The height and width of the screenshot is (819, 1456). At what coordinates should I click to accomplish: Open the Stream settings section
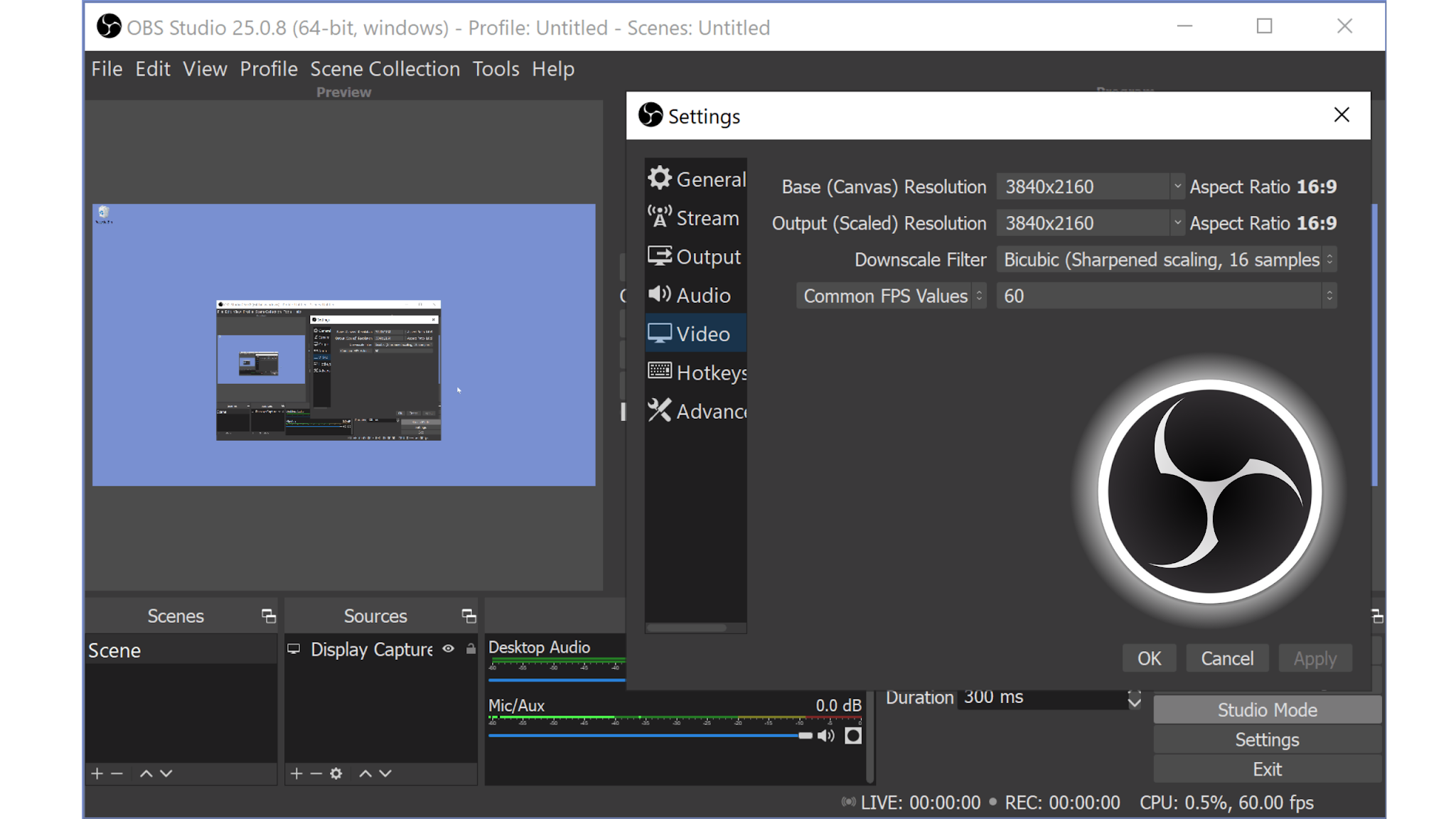695,218
